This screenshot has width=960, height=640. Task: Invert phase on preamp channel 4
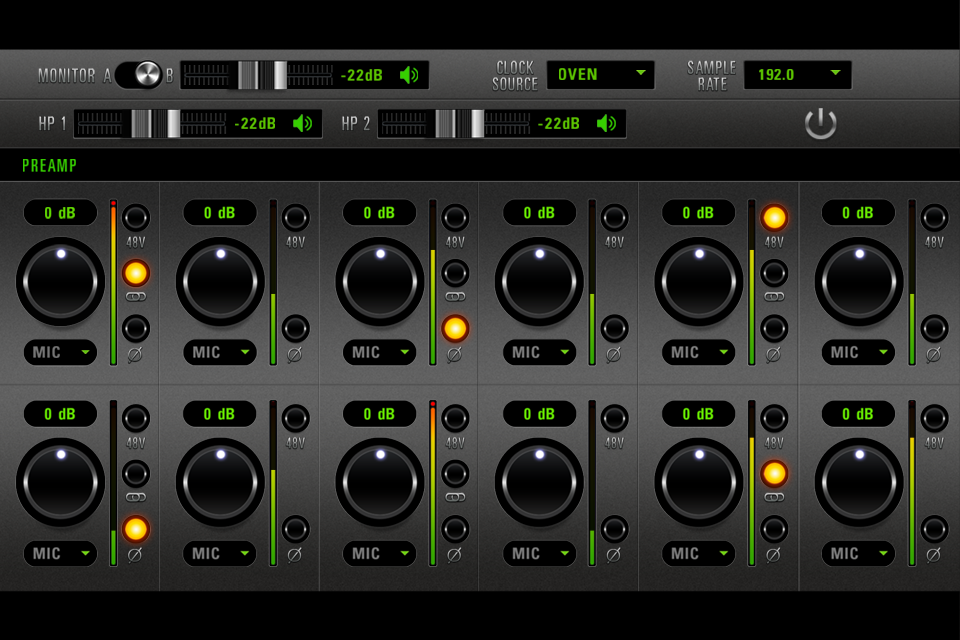(615, 329)
